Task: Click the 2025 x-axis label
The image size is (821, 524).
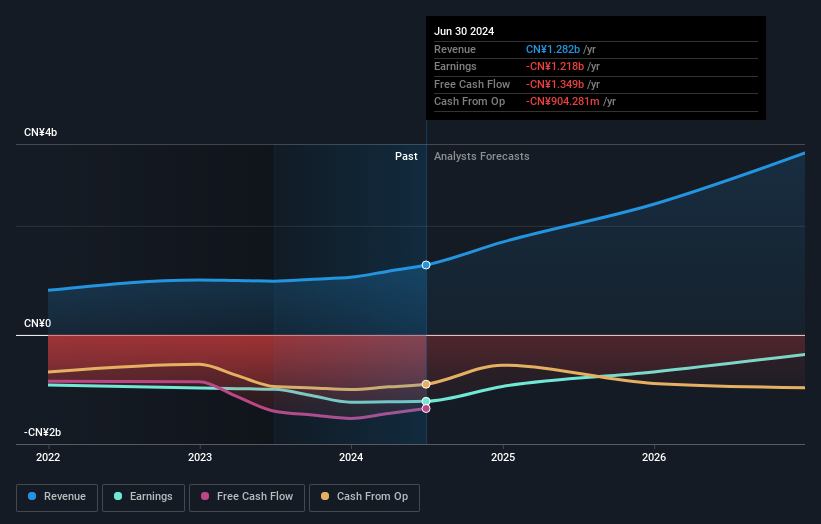Action: pos(503,458)
